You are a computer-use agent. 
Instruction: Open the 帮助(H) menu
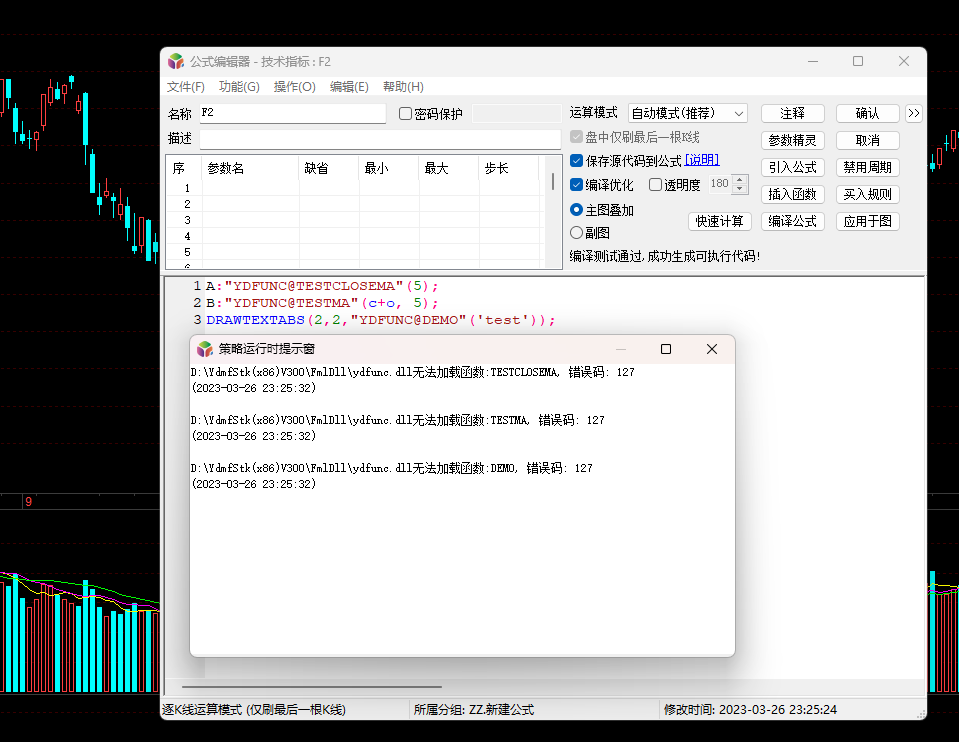[x=403, y=87]
